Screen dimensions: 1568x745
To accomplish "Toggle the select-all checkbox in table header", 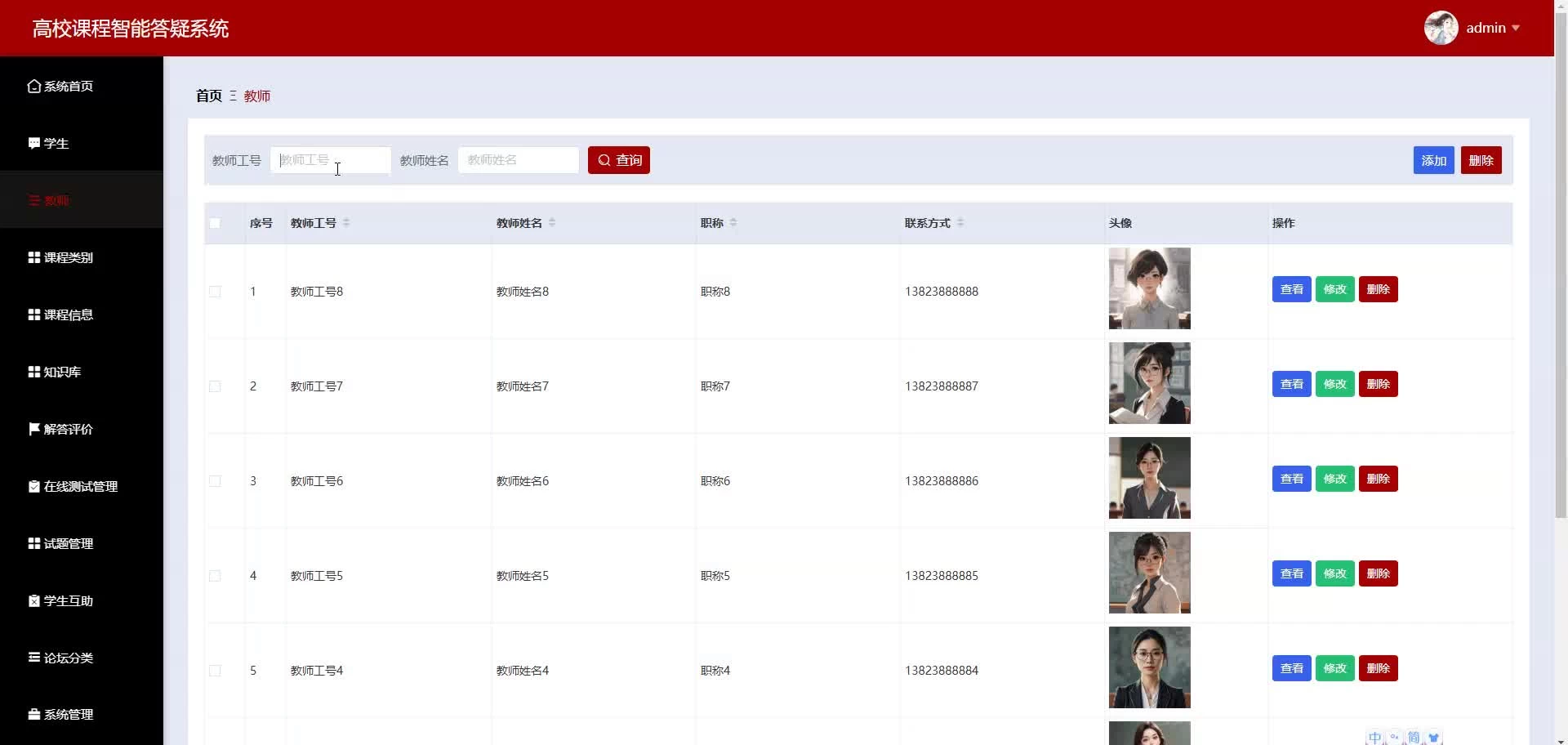I will pos(215,223).
